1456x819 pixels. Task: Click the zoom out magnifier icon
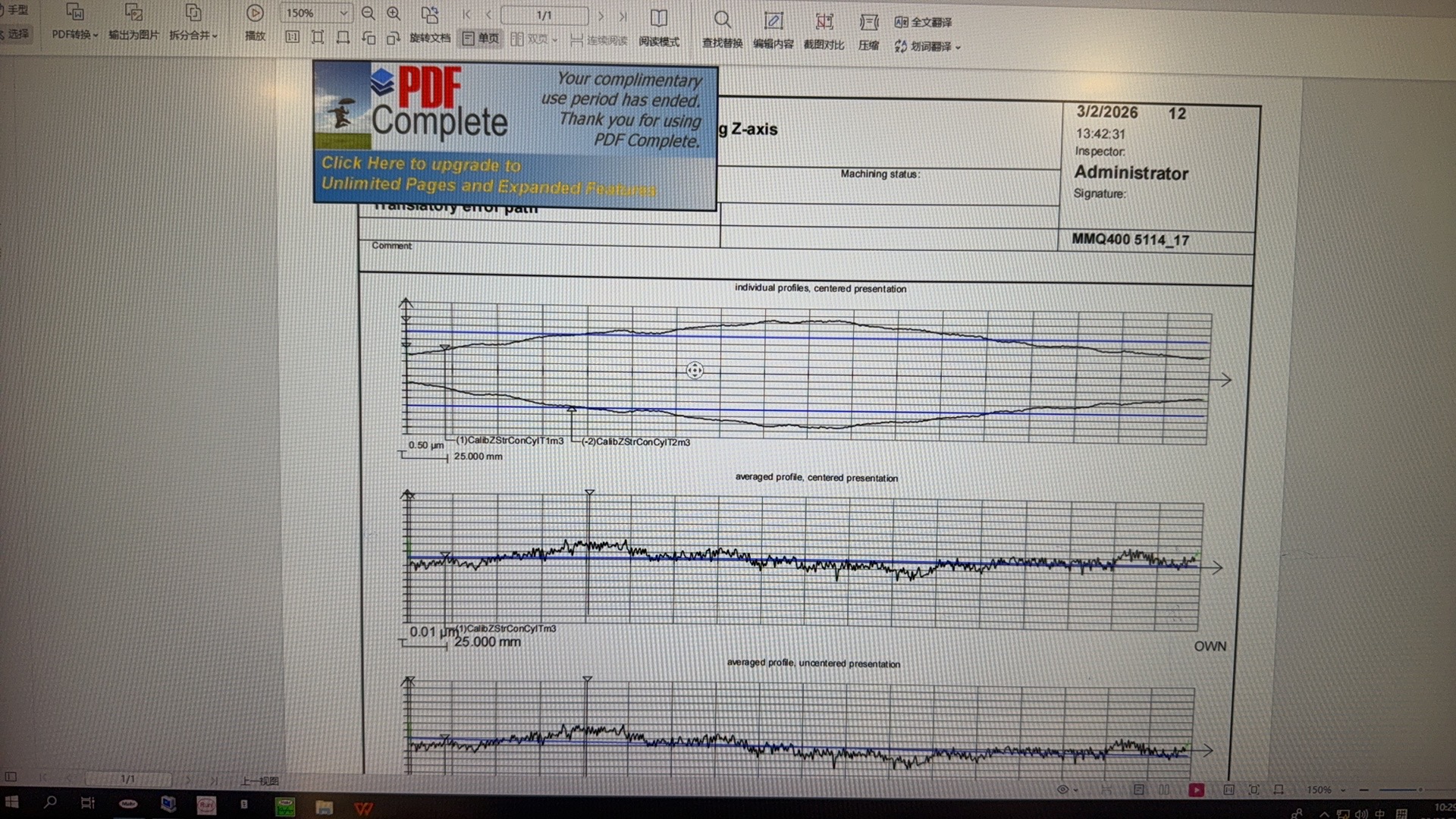click(368, 14)
